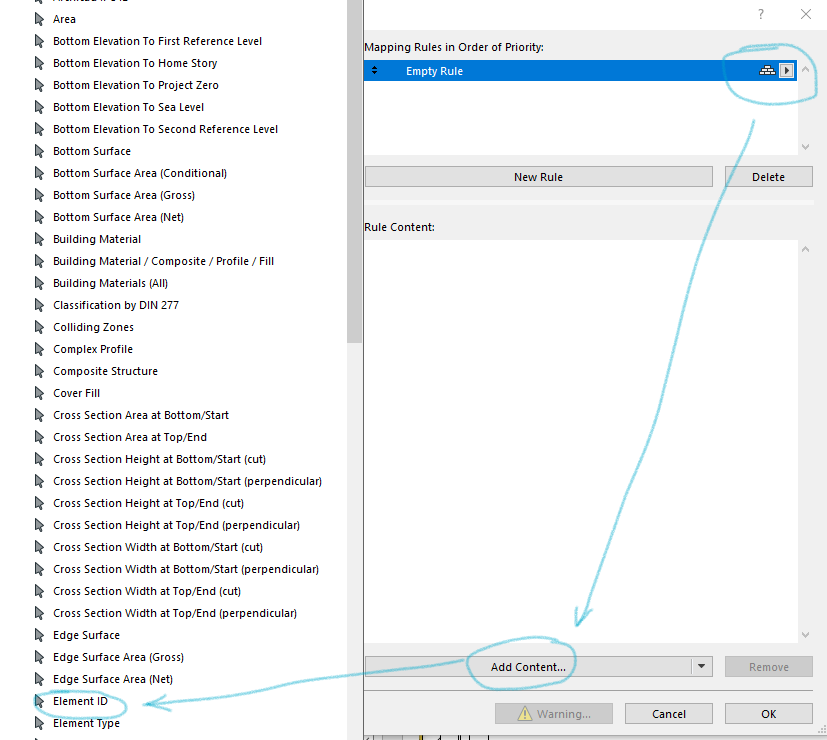Open dialog help via the question mark icon

tap(760, 14)
